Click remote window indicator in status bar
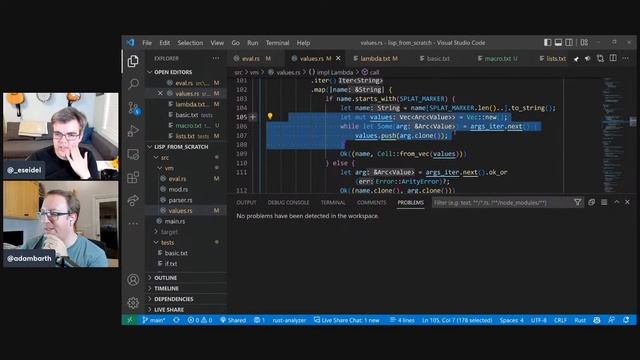 point(129,320)
